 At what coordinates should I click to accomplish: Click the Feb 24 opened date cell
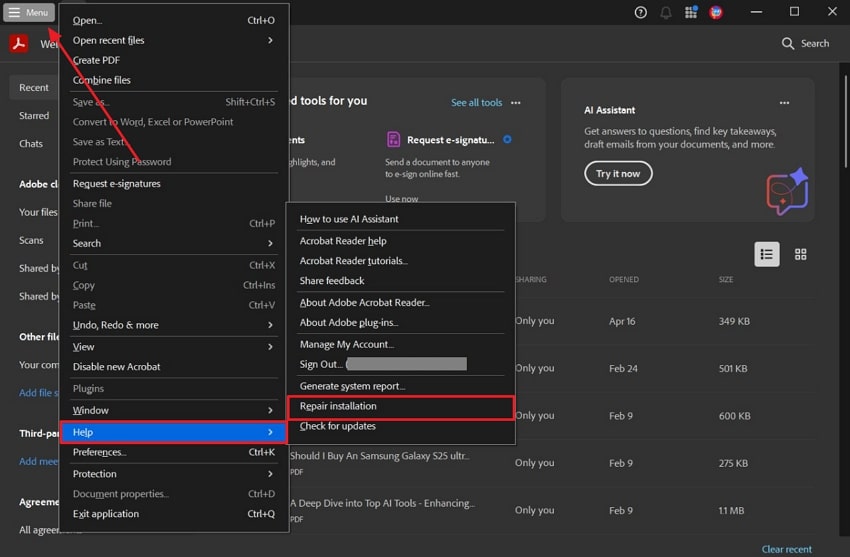[x=623, y=368]
